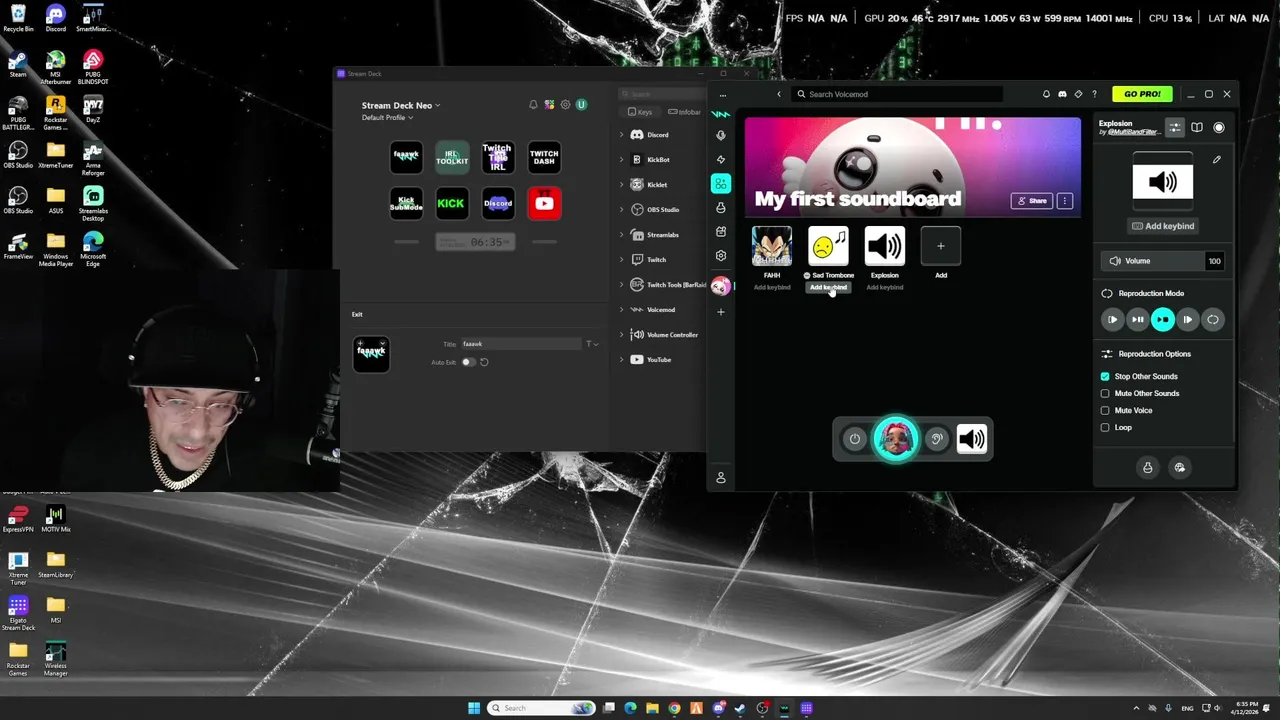Add keybind under FAHH sound
Screen dimensions: 1280x720
pyautogui.click(x=772, y=288)
